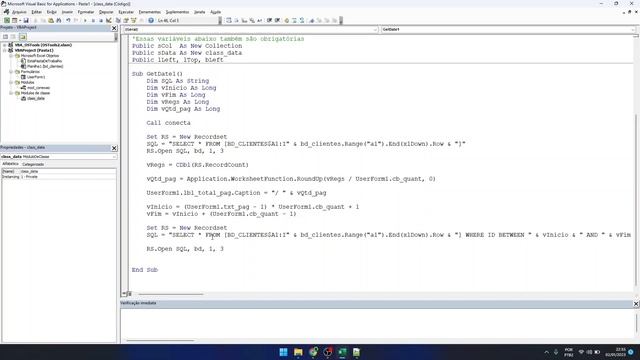
Task: Open the class_data object dropdown in Properties
Action: (113, 157)
